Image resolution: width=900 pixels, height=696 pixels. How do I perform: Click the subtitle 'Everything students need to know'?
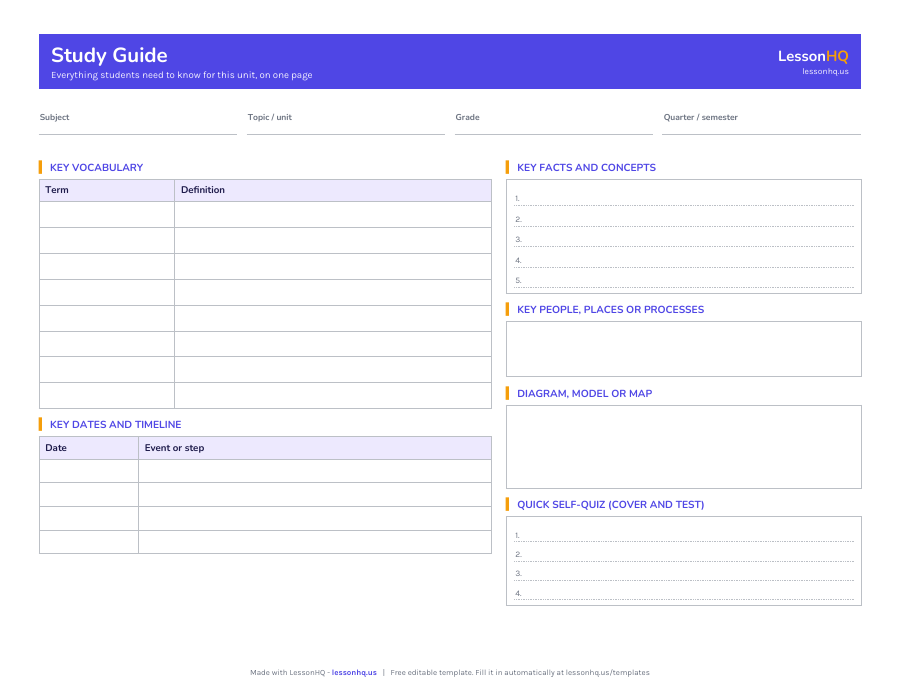181,75
